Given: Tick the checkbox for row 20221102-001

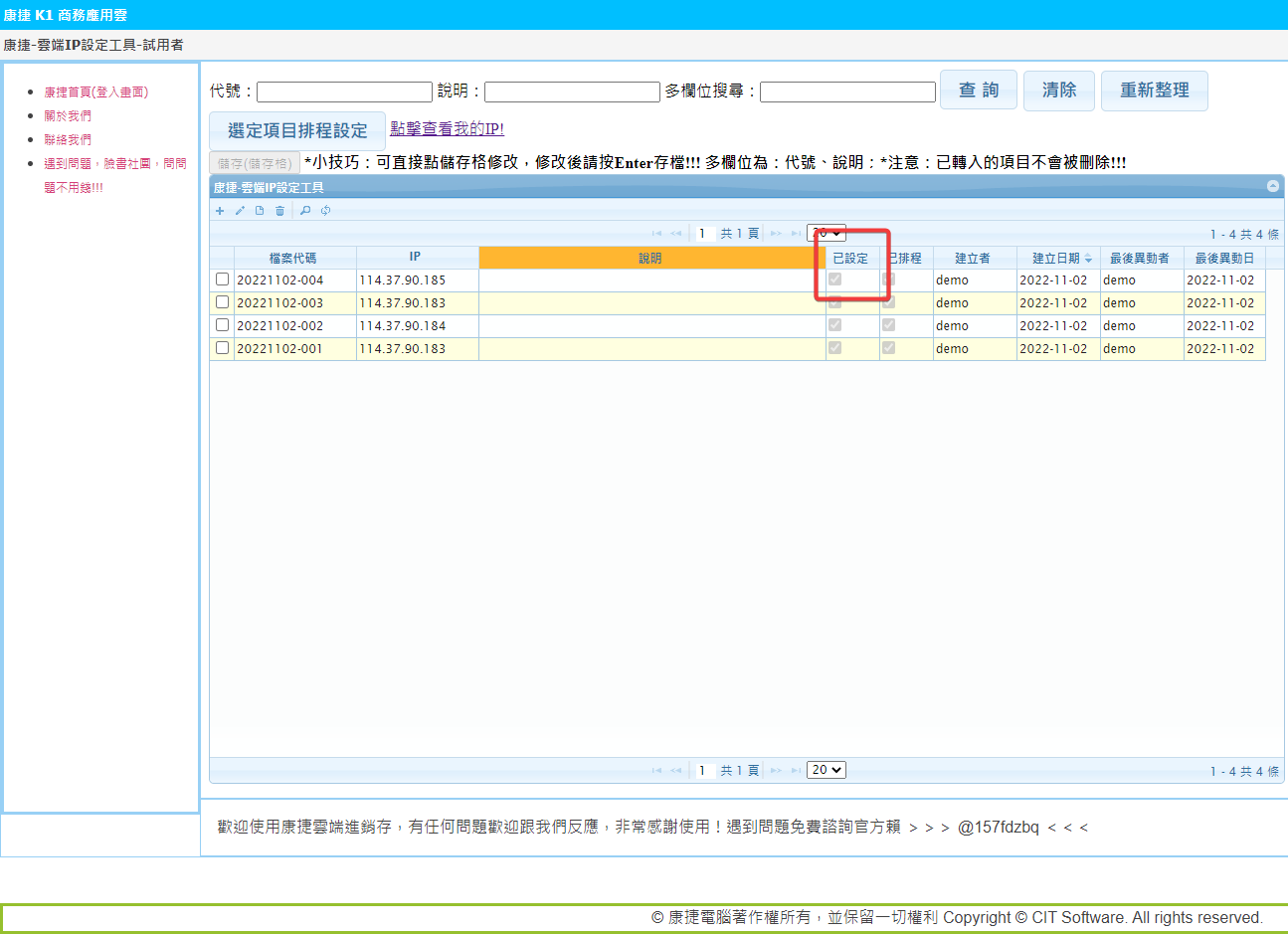Looking at the screenshot, I should pos(222,348).
